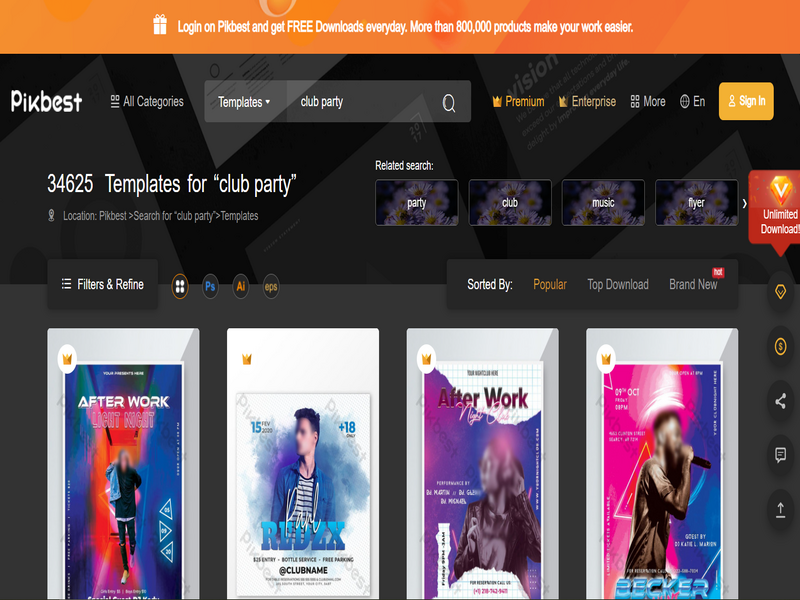The width and height of the screenshot is (800, 600).
Task: Click the back-to-top arrow icon
Action: tap(780, 509)
